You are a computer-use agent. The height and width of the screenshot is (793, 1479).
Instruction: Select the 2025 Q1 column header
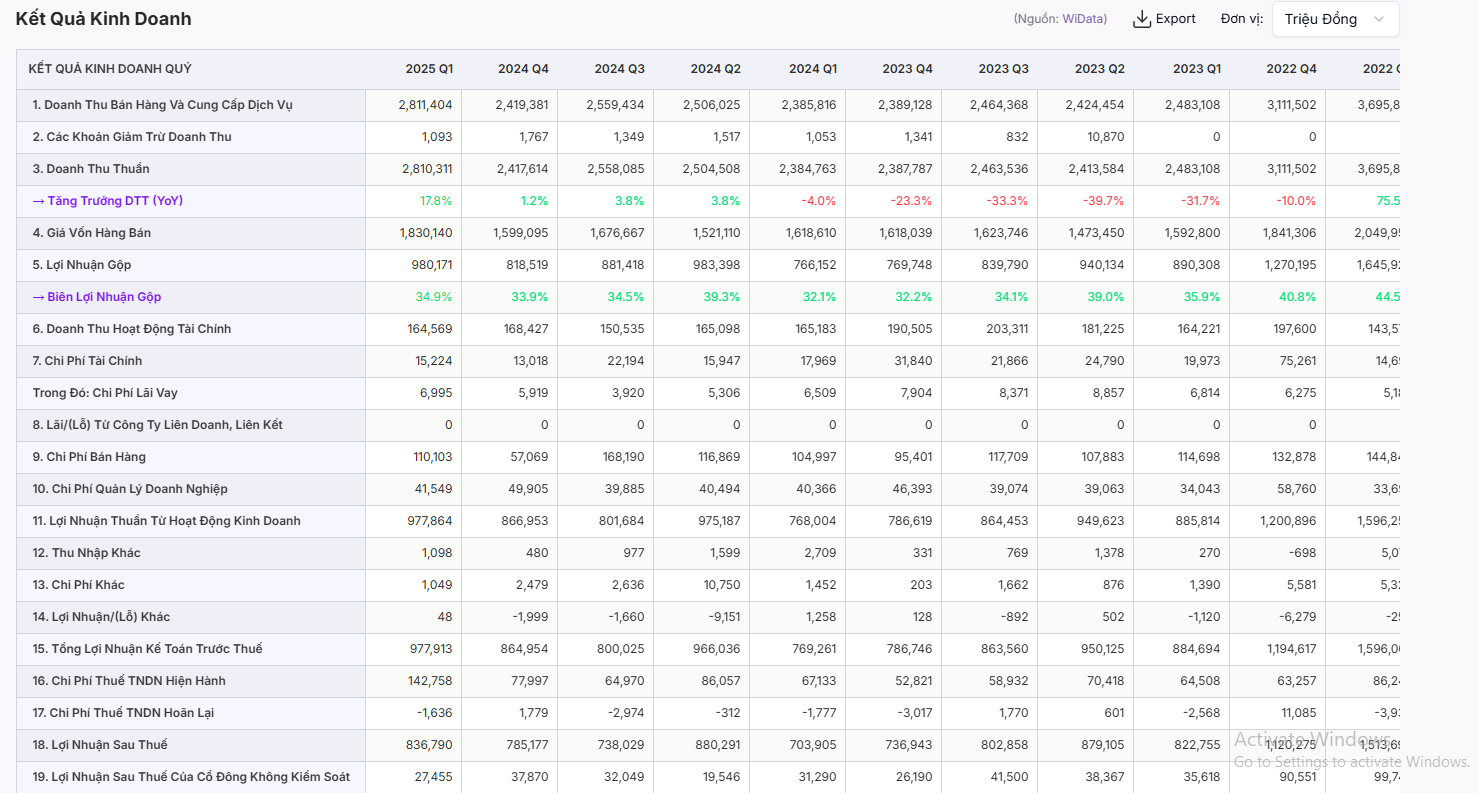[x=429, y=69]
